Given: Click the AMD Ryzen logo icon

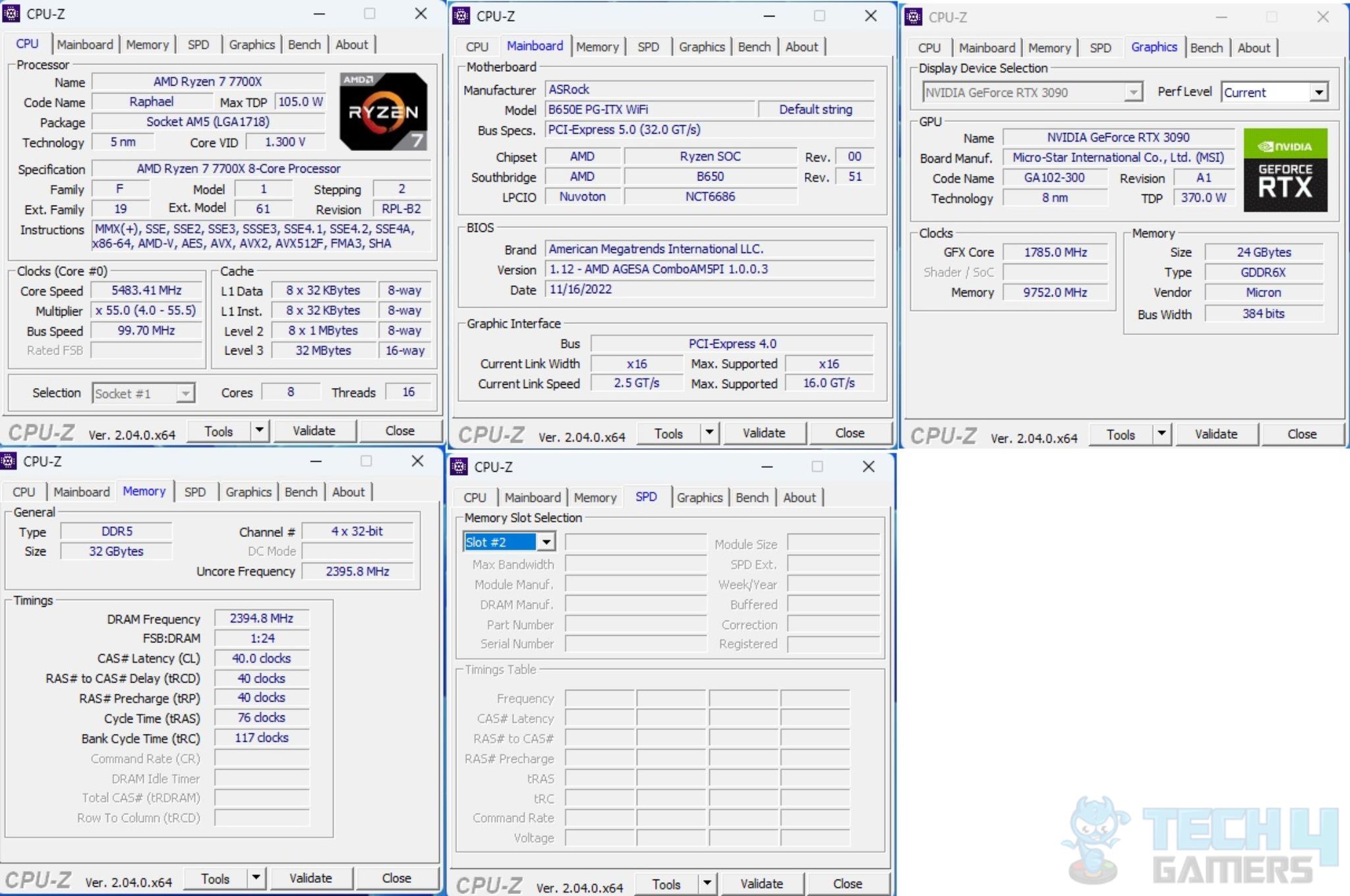Looking at the screenshot, I should coord(389,110).
